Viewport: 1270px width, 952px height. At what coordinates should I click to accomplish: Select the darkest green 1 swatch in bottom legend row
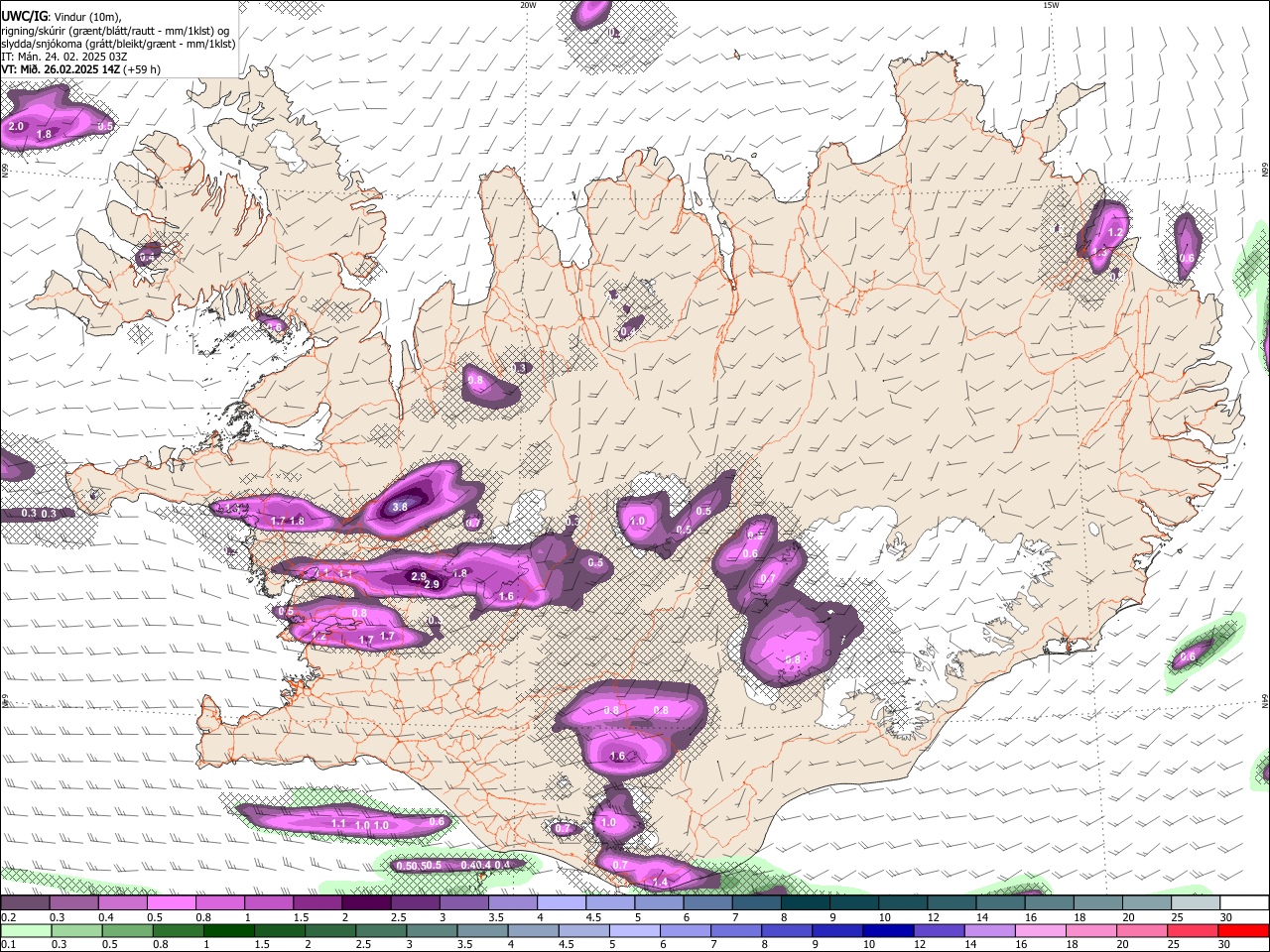click(230, 931)
